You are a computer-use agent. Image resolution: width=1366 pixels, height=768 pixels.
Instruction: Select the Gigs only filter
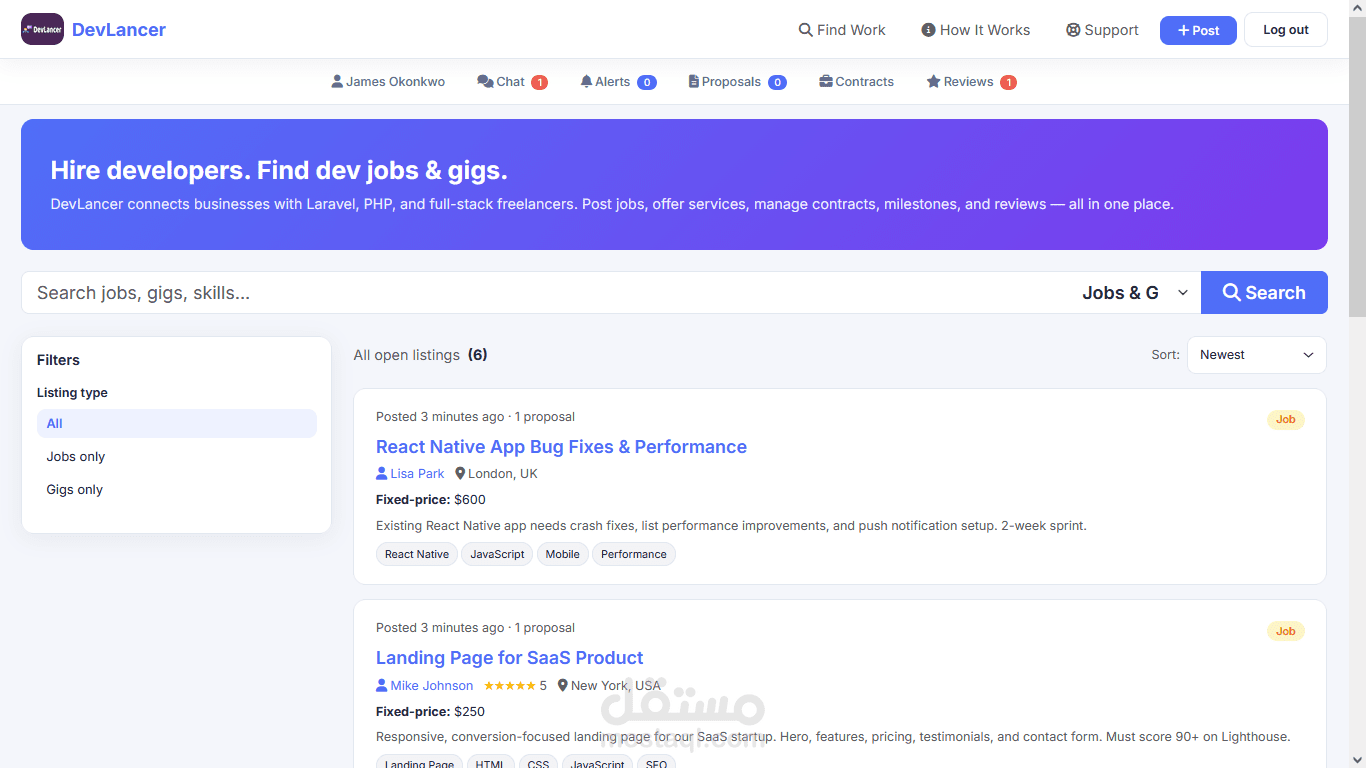tap(177, 489)
